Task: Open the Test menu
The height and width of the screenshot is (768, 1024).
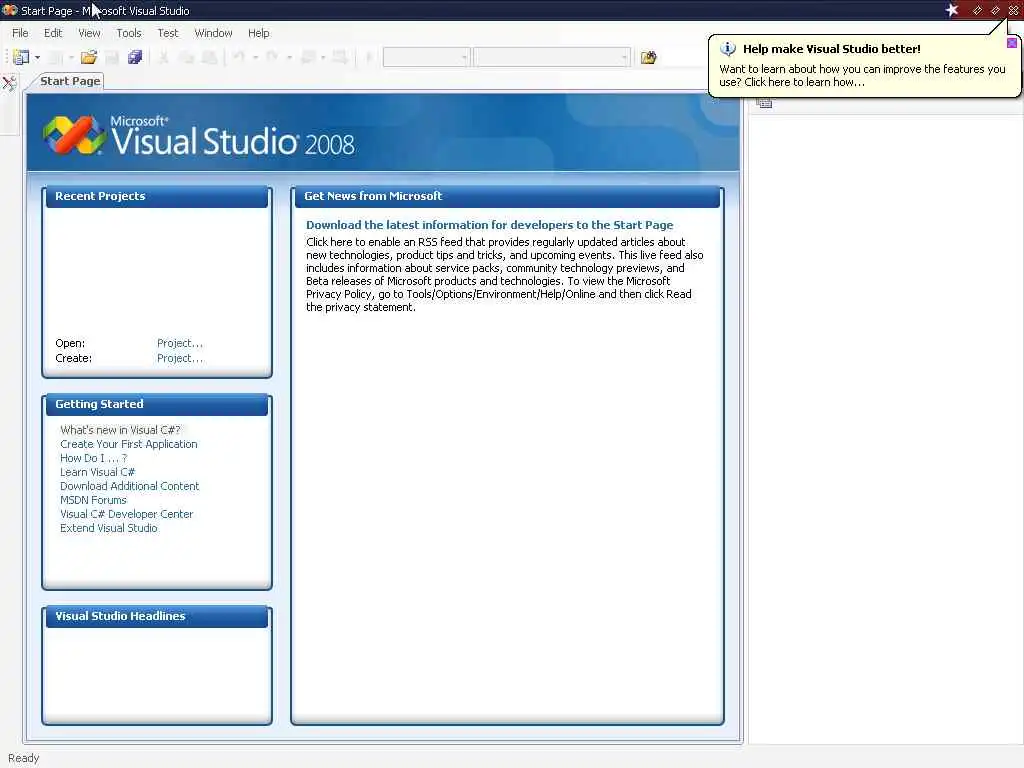Action: tap(168, 33)
